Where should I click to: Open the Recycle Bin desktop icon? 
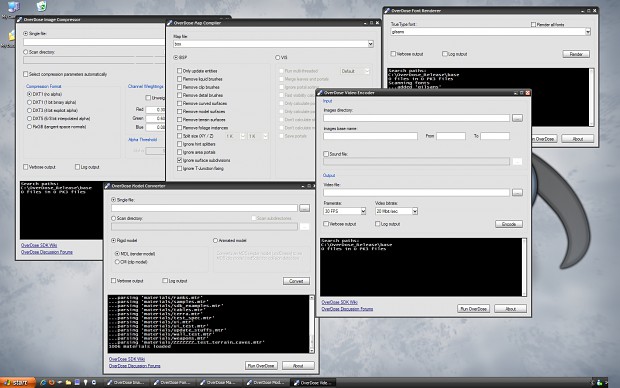pyautogui.click(x=42, y=6)
